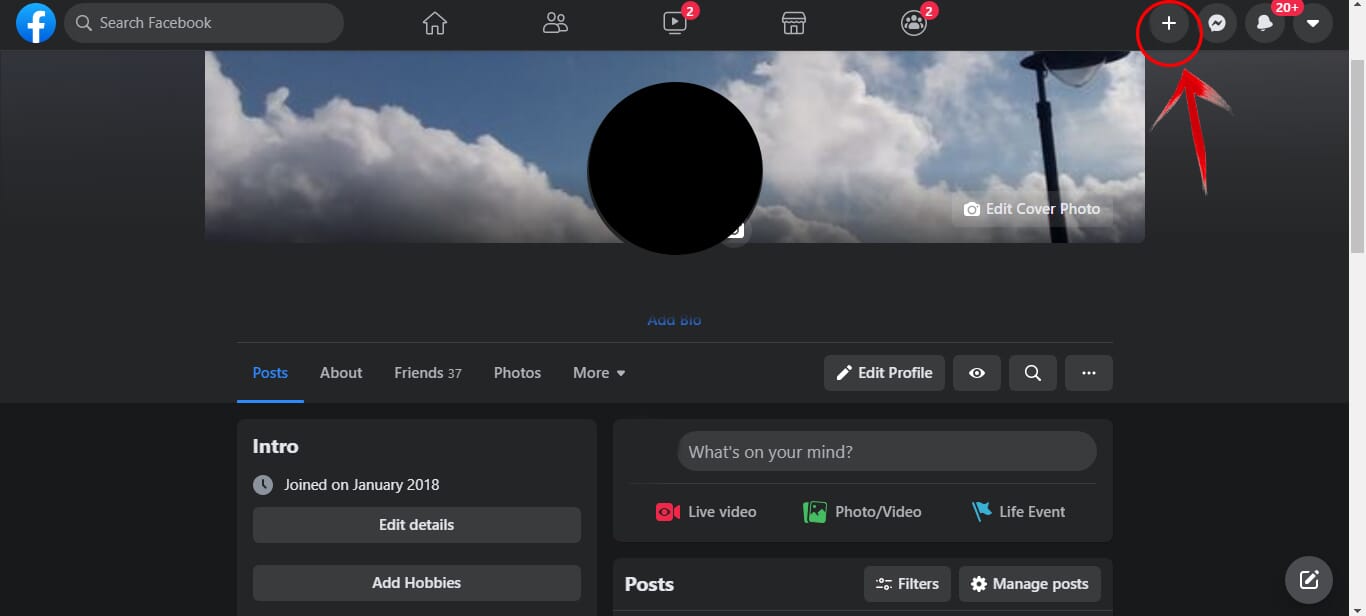Expand the More tab dropdown

[599, 373]
